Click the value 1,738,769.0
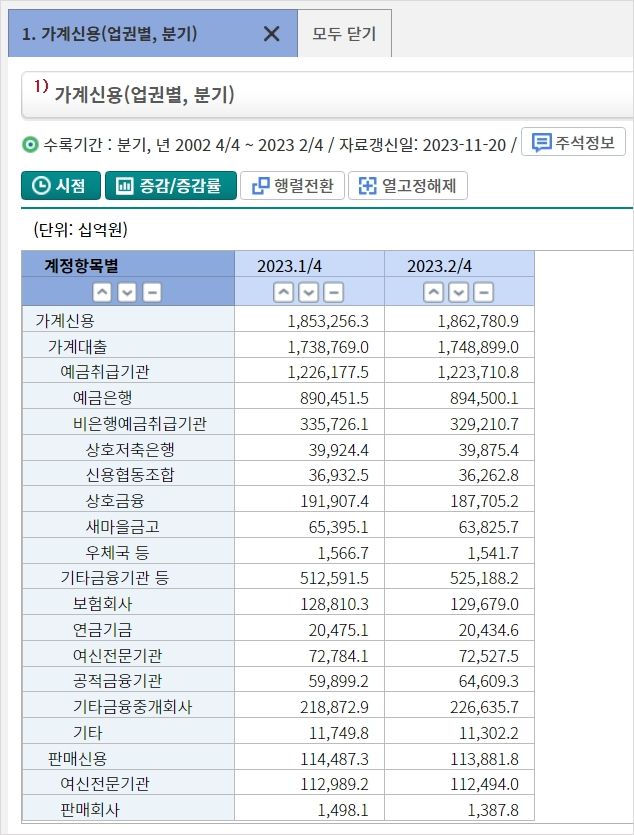 point(328,347)
